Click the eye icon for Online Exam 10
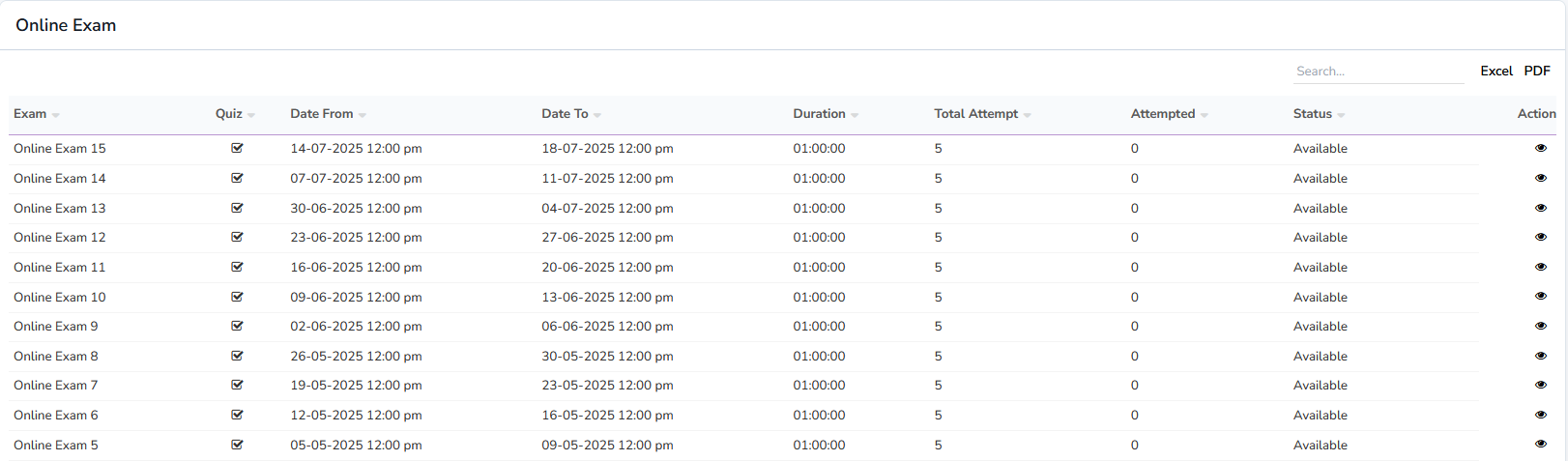This screenshot has width=1568, height=461. click(1540, 297)
